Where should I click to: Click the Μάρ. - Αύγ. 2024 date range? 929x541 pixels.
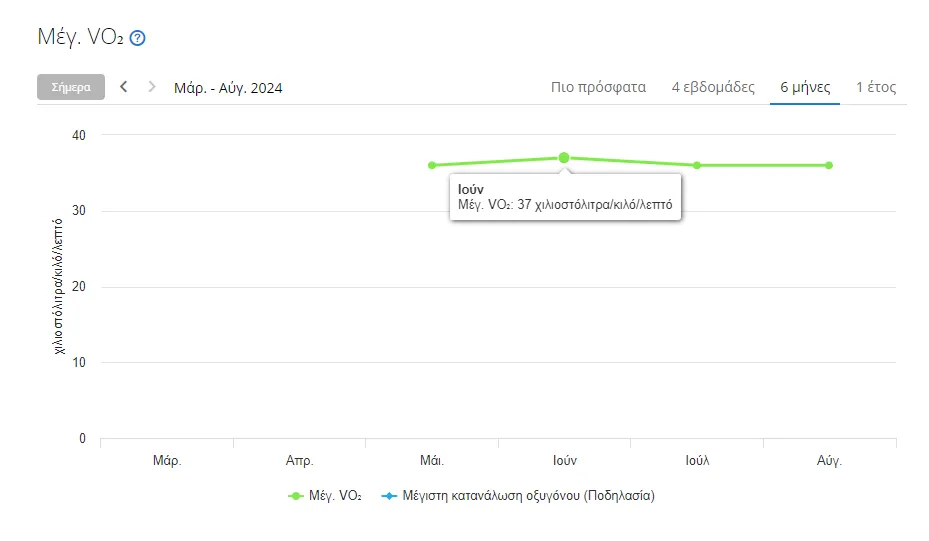coord(228,88)
